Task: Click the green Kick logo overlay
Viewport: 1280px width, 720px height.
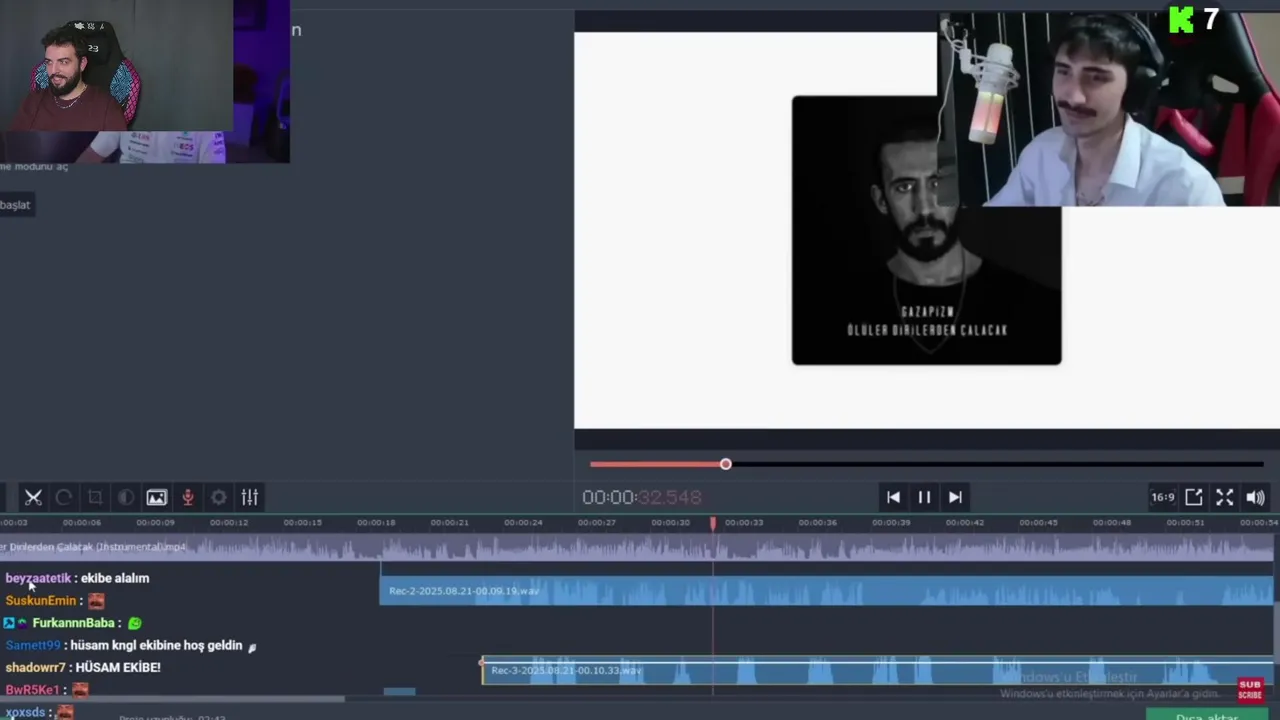Action: [x=1182, y=20]
